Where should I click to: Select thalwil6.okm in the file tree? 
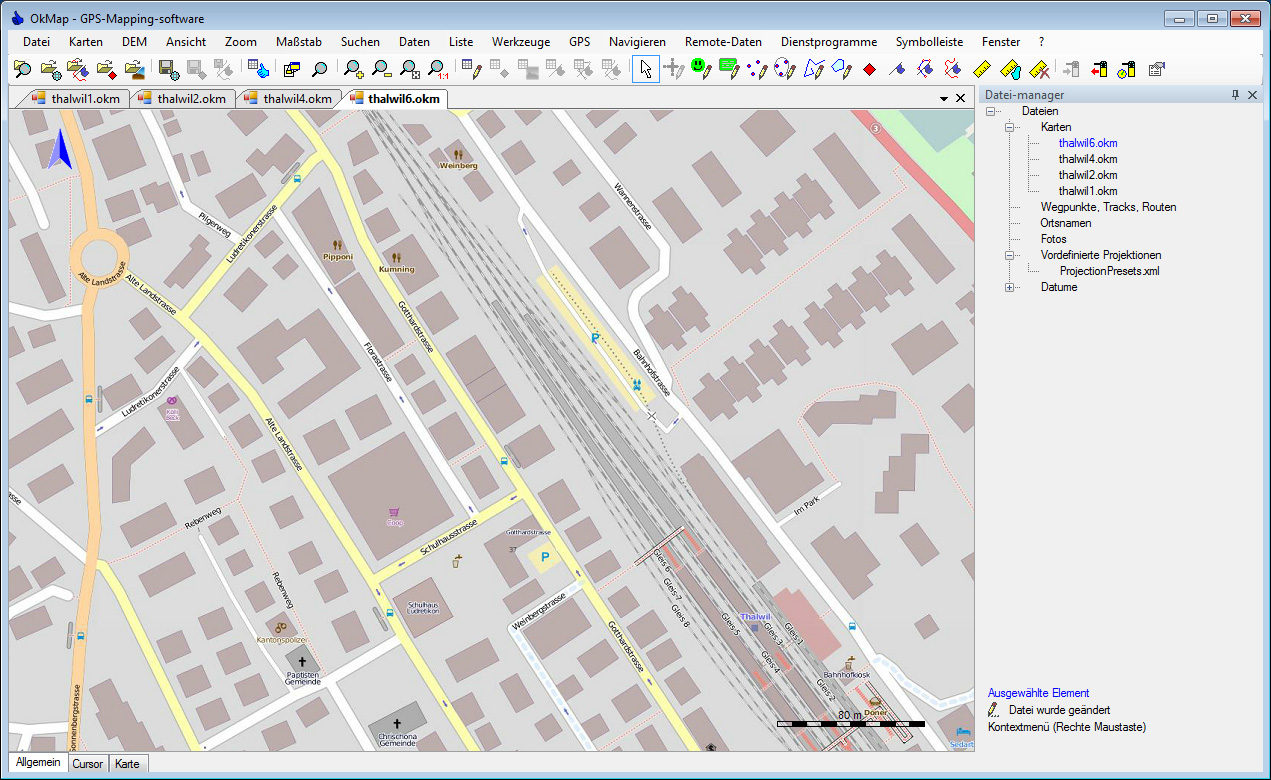[1088, 144]
